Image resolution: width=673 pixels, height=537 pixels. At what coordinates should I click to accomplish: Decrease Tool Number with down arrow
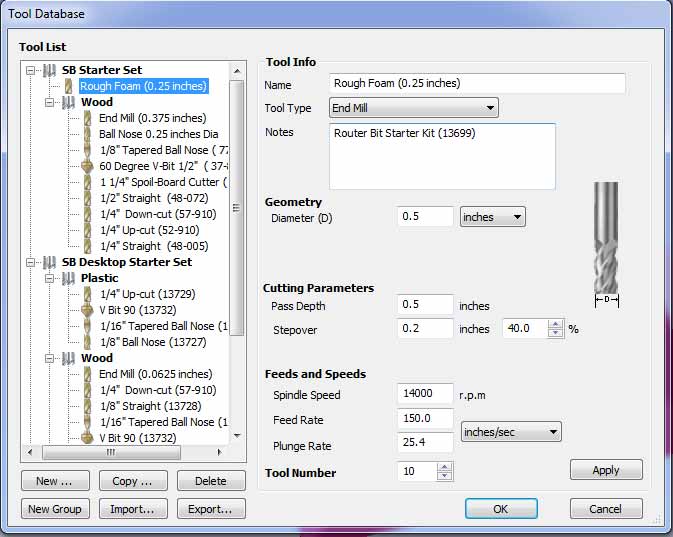click(x=445, y=476)
